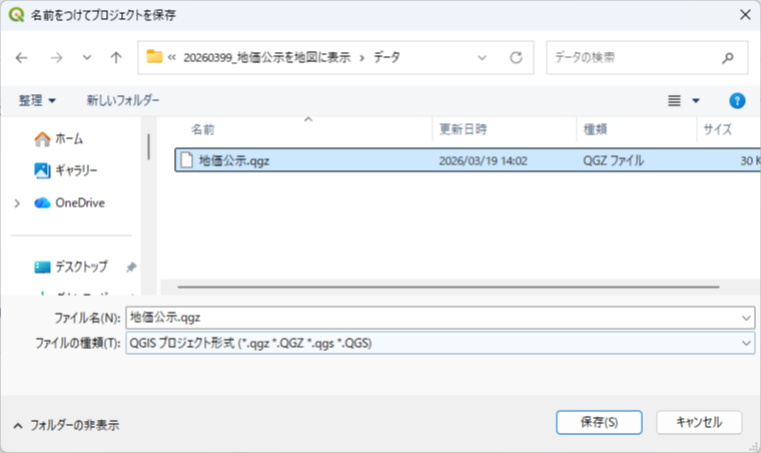Click the view layout icon

point(675,101)
